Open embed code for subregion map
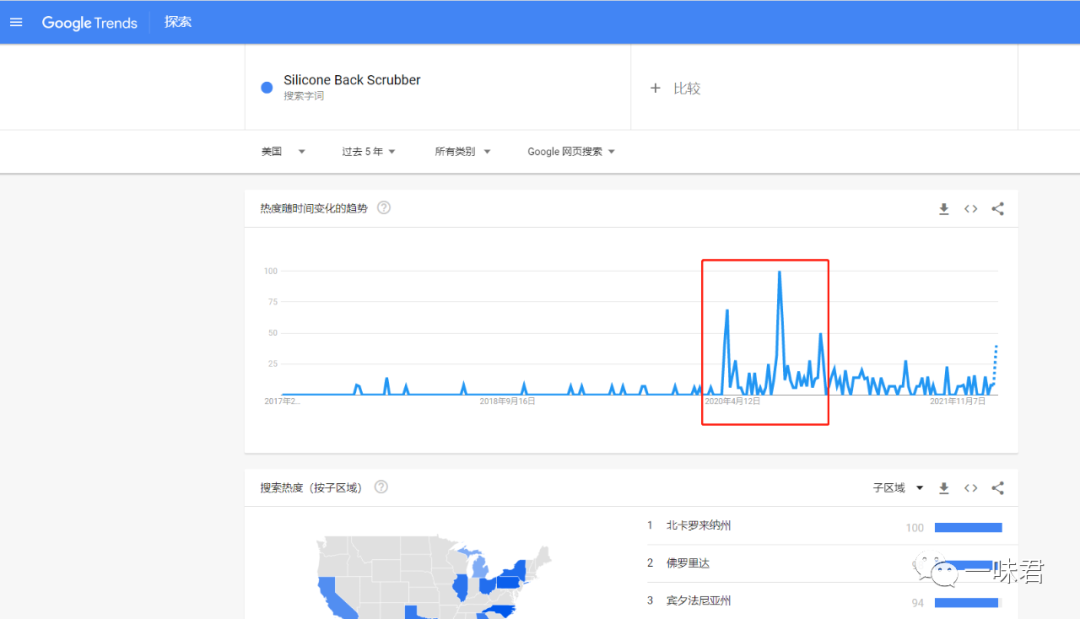Viewport: 1080px width, 619px height. 970,488
